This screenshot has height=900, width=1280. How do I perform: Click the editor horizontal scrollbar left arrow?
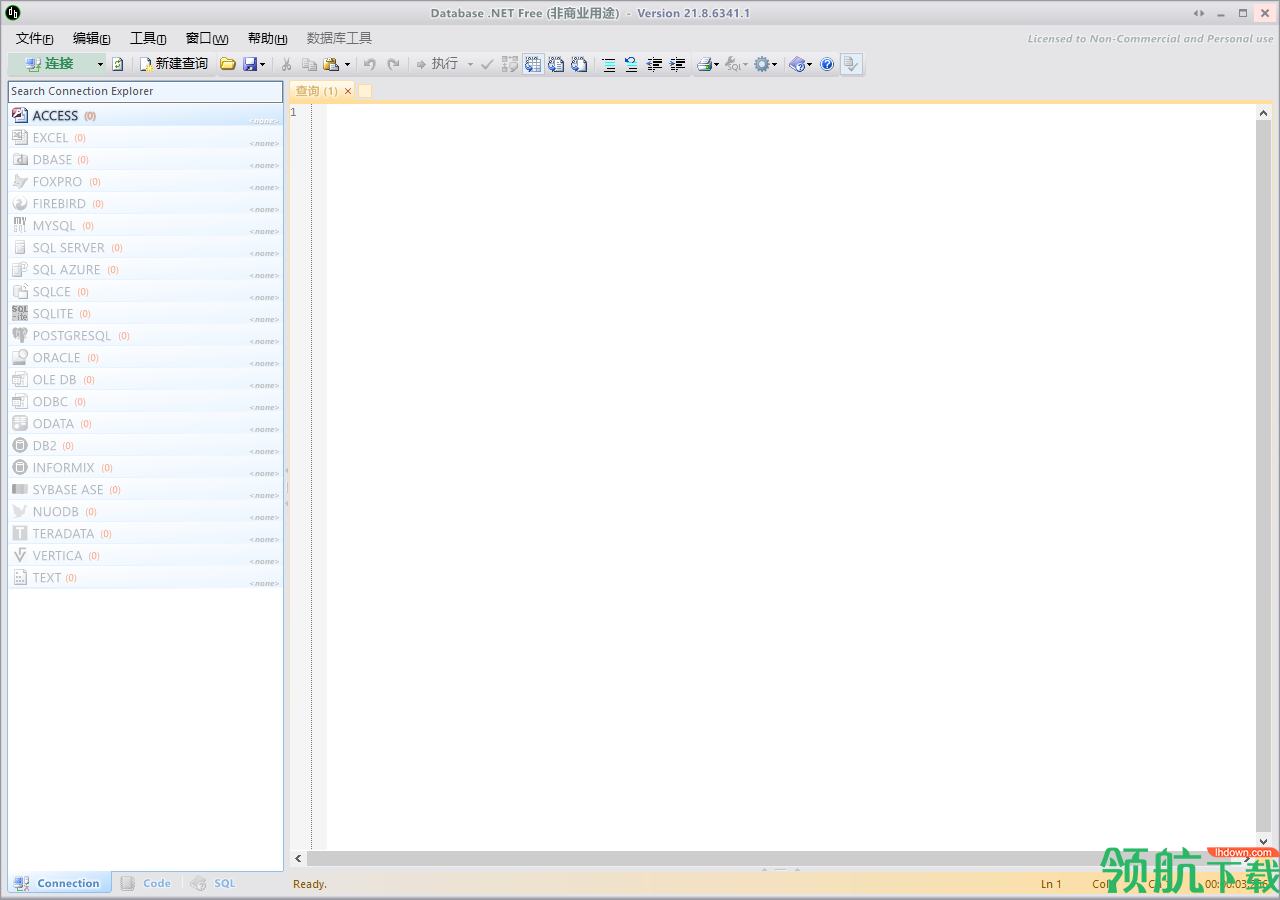299,858
